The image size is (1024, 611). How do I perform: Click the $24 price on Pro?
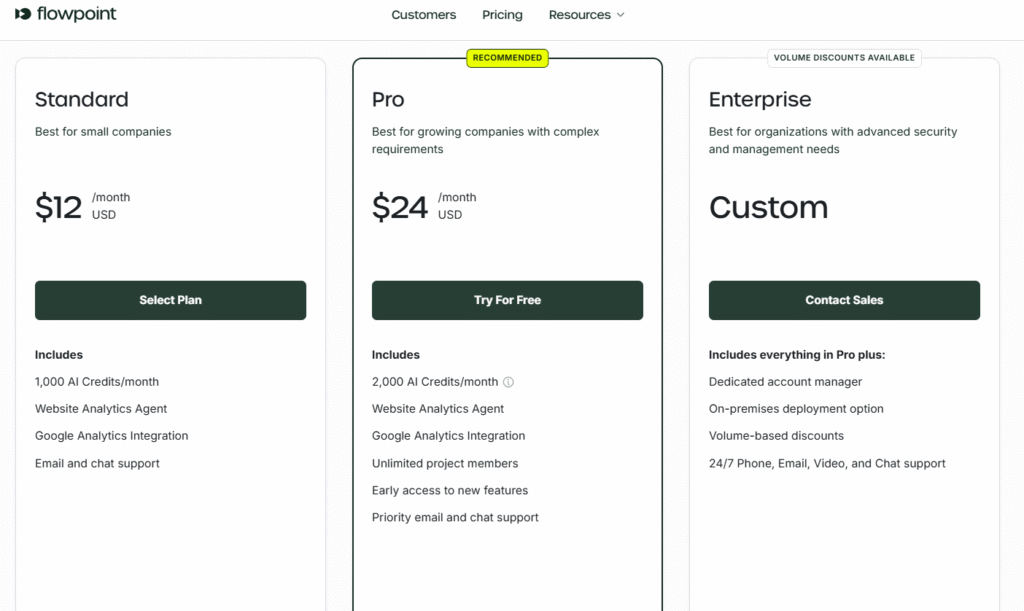point(400,207)
